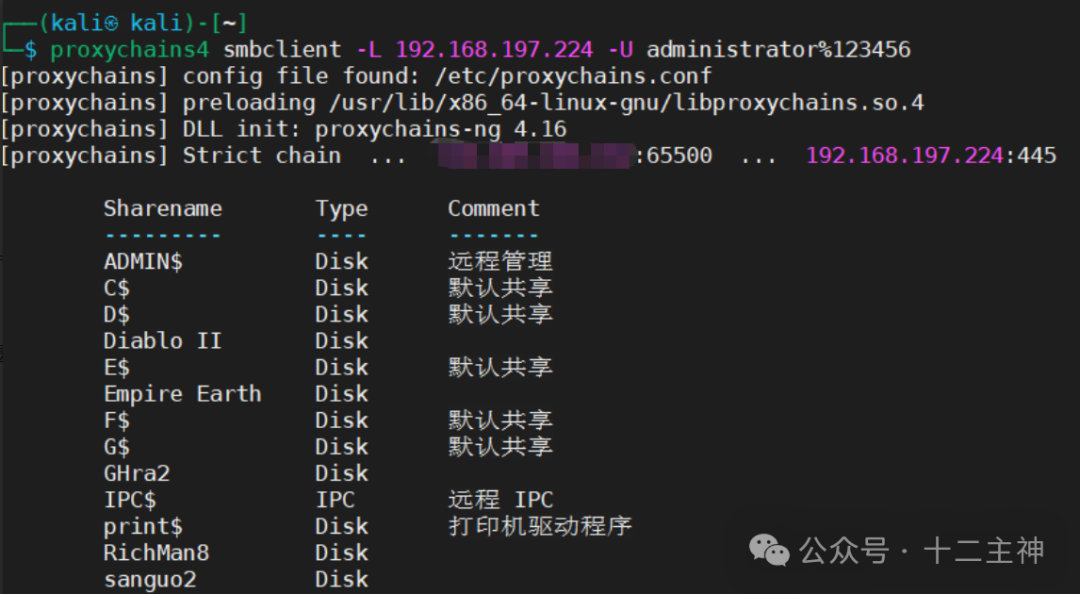Viewport: 1080px width, 594px height.
Task: Select the IPC$ share name
Action: pos(130,500)
